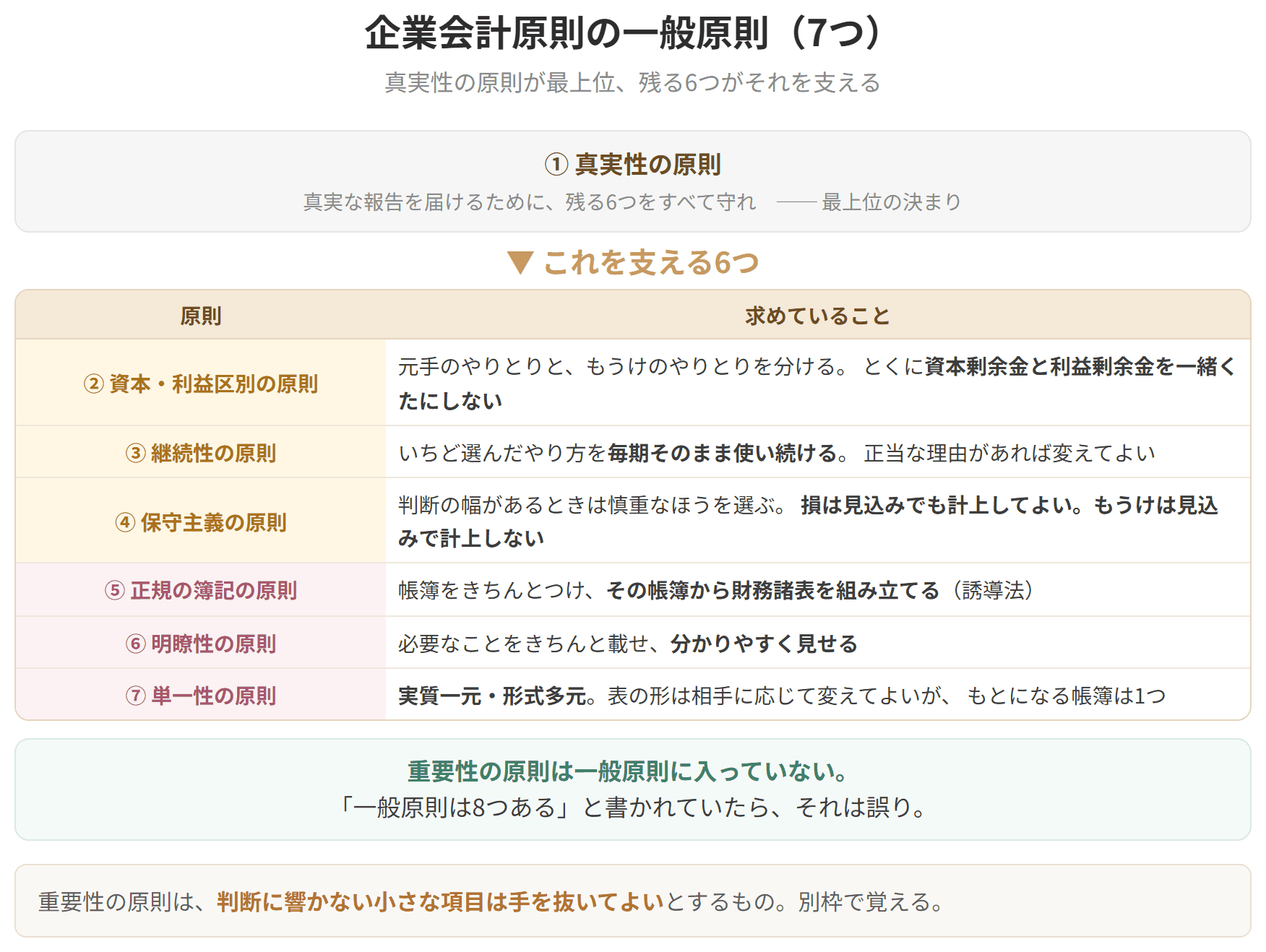1266x952 pixels.
Task: Click the bold phrase 毎期そのまま使い続ける
Action: pyautogui.click(x=723, y=453)
